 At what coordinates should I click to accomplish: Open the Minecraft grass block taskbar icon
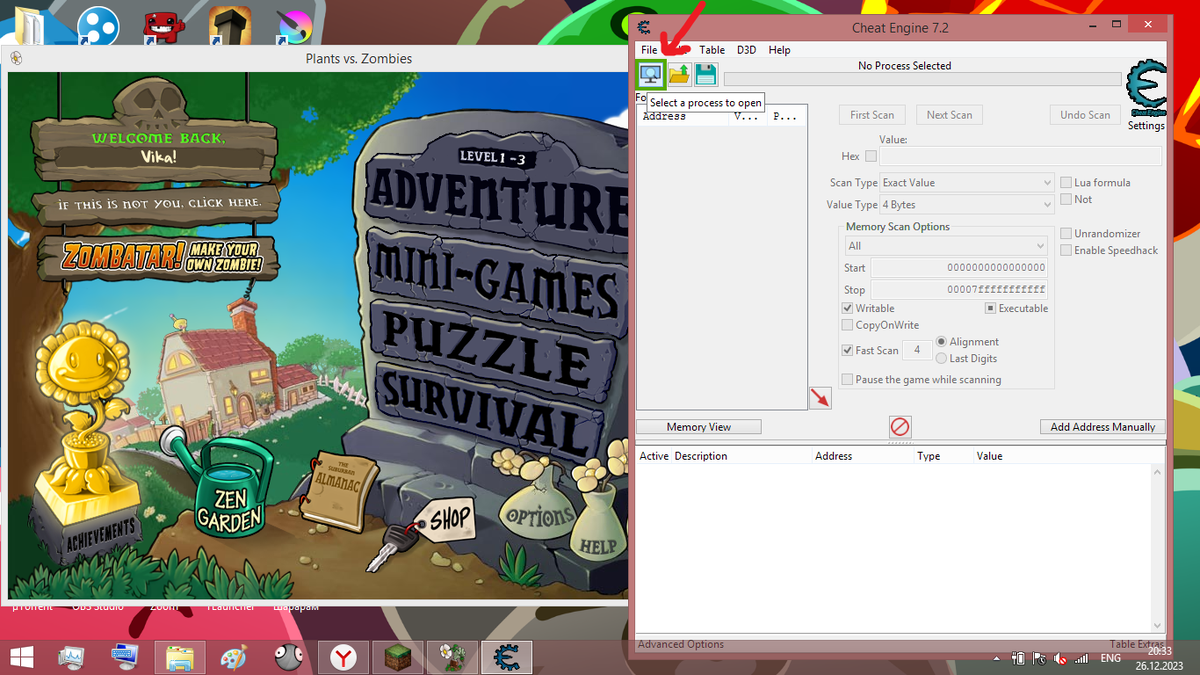pos(397,657)
